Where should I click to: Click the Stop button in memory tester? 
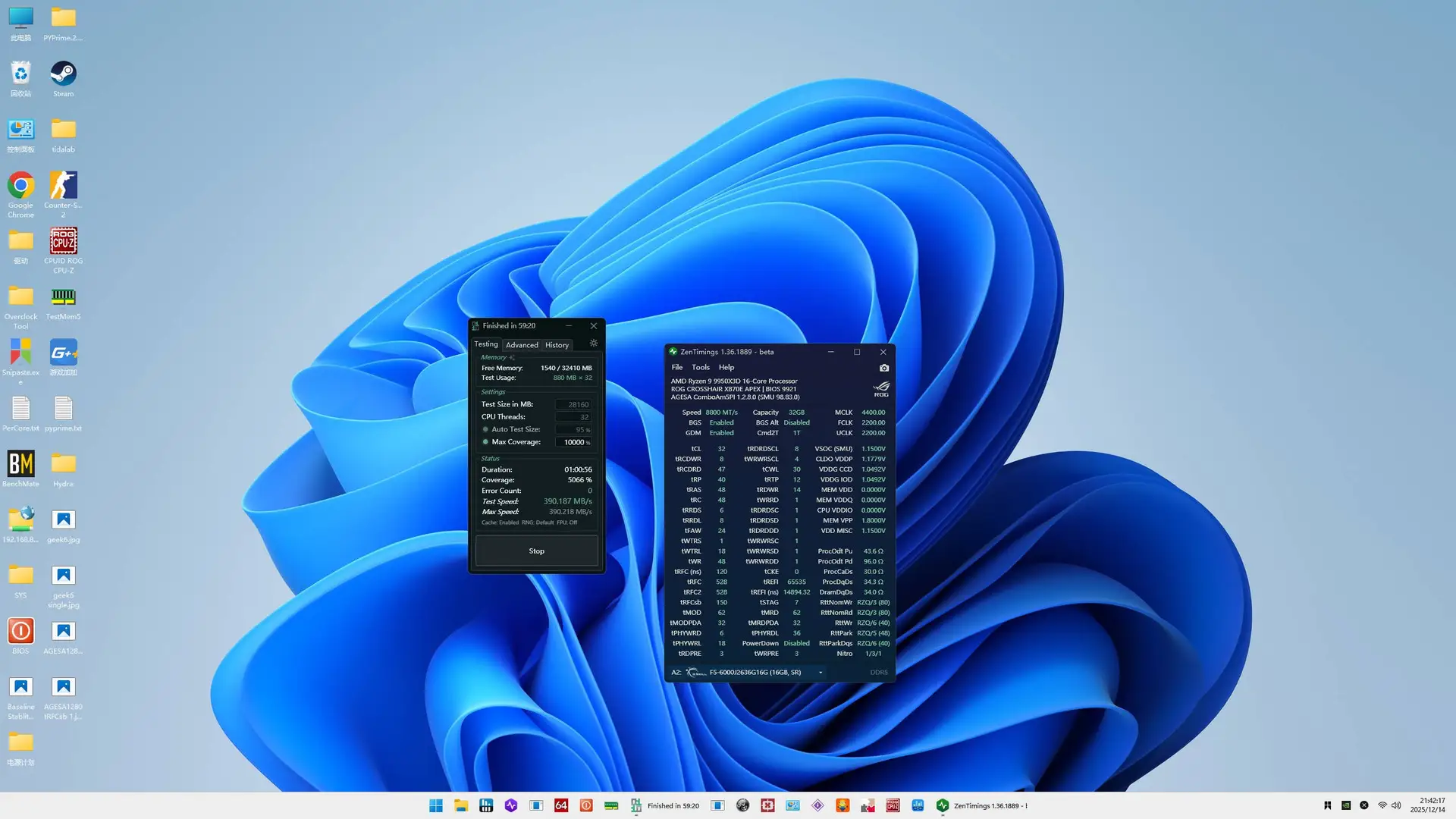tap(536, 551)
